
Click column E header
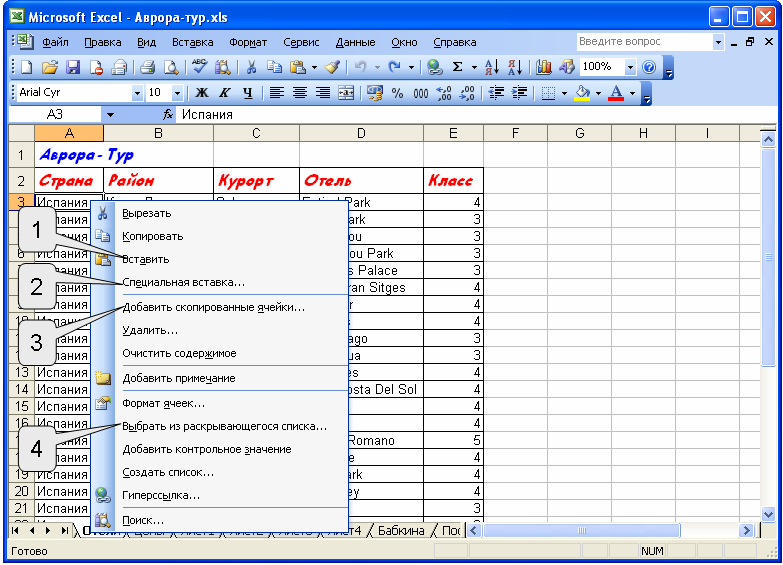[x=453, y=133]
